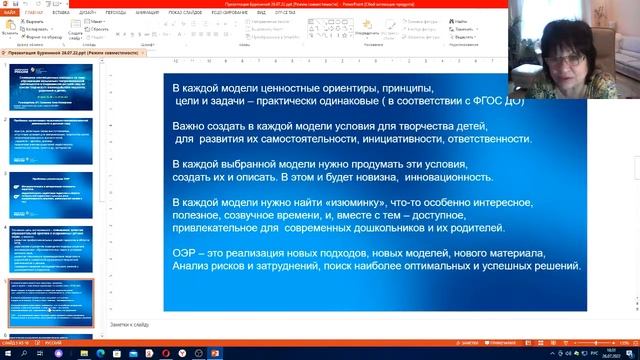The height and width of the screenshot is (360, 640).
Task: Open Yandex Browser from the taskbar
Action: click(x=182, y=353)
